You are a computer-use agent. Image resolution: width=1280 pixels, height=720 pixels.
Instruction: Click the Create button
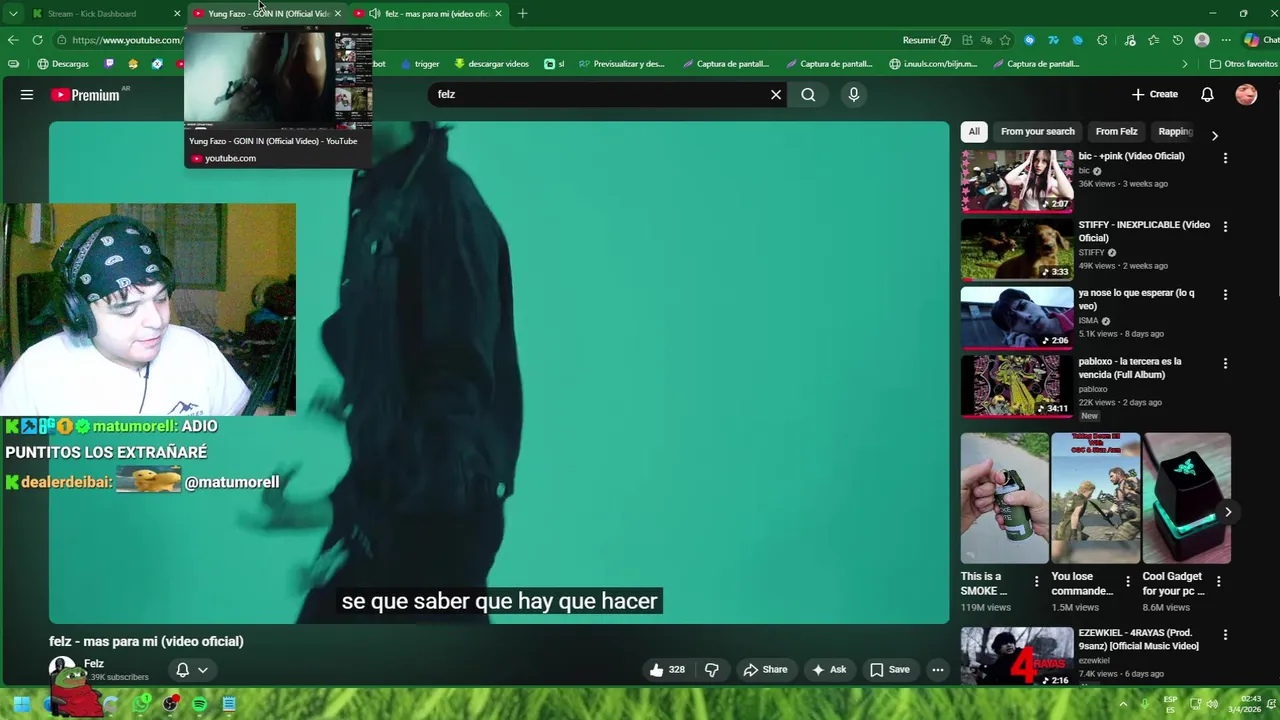click(1155, 94)
